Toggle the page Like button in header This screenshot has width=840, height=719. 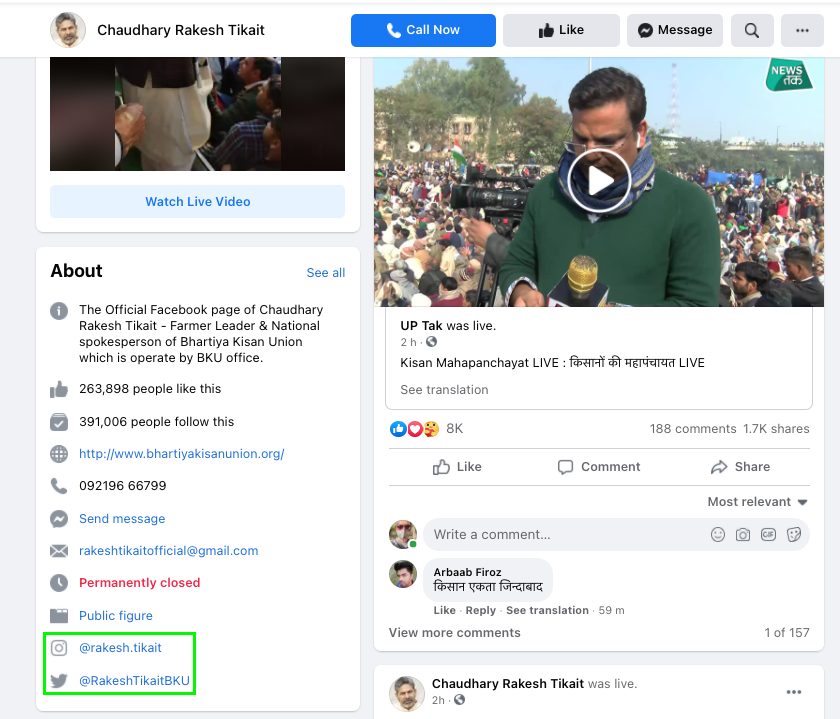coord(561,30)
